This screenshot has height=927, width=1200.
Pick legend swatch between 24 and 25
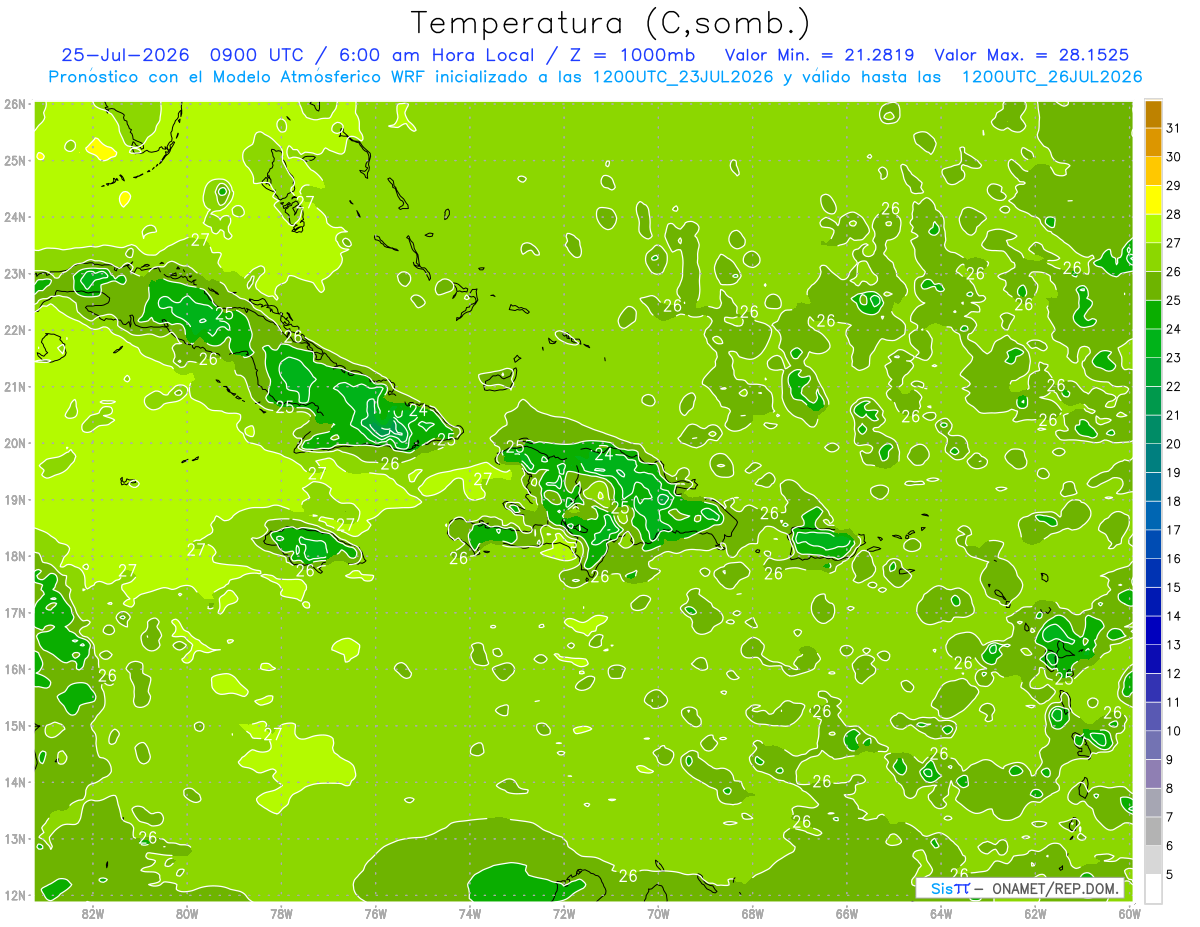click(x=1153, y=315)
